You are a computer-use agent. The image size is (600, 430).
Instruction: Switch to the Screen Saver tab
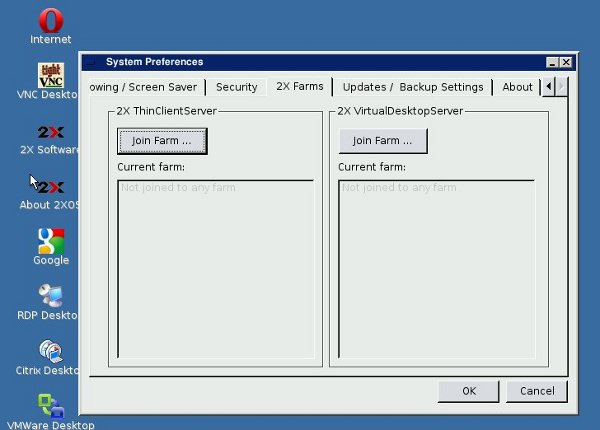pyautogui.click(x=146, y=87)
